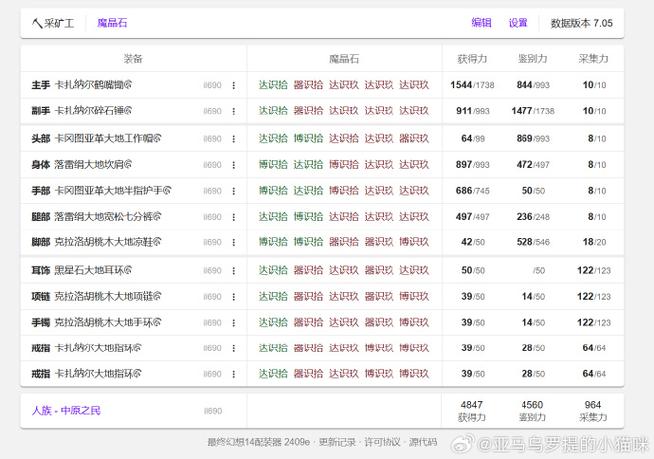This screenshot has height=459, width=654.
Task: Open three-dot menu for 头部 gear row
Action: [x=234, y=139]
